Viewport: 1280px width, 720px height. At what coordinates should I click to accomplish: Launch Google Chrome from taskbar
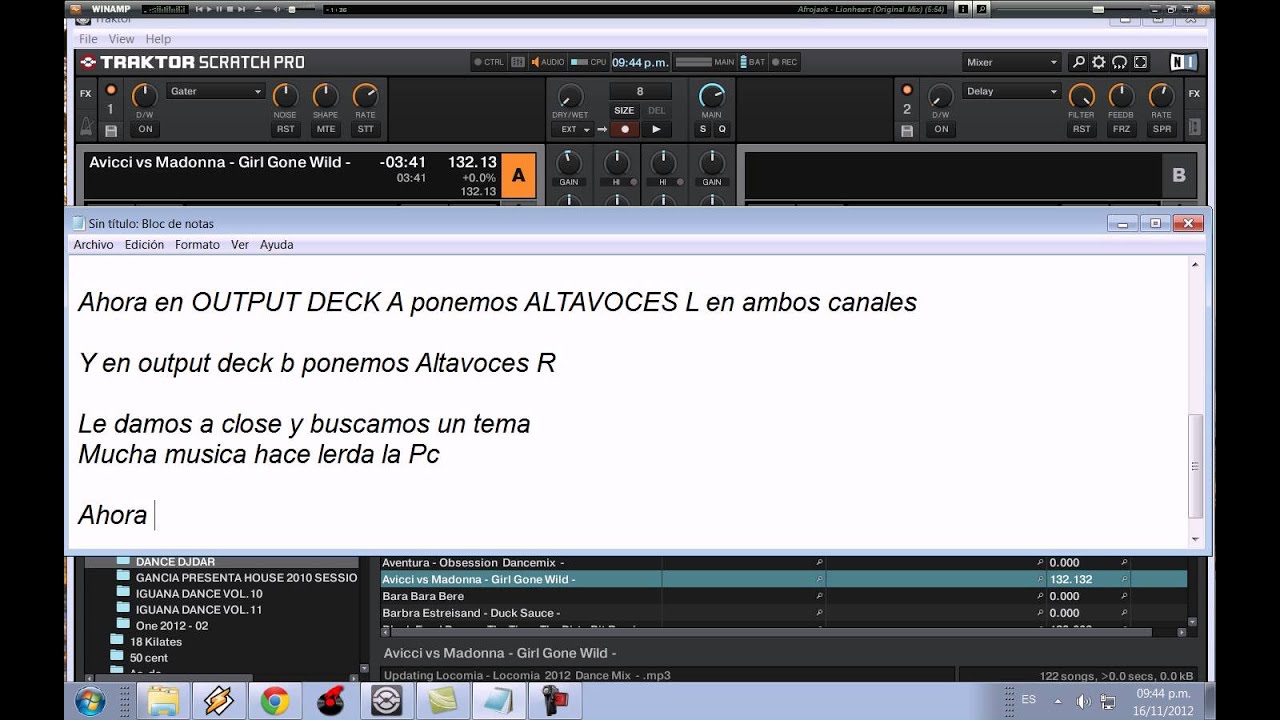[275, 700]
